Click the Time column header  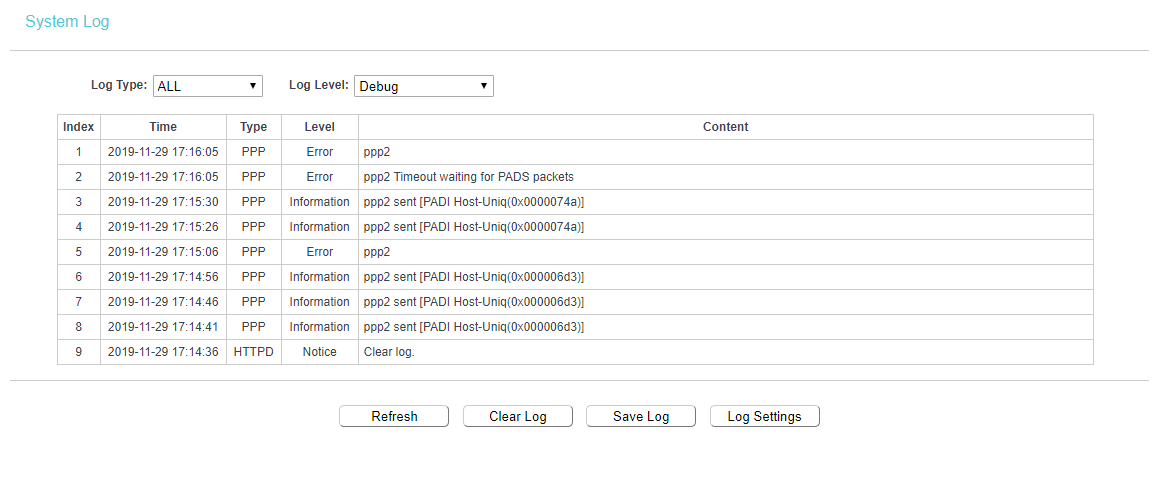163,127
